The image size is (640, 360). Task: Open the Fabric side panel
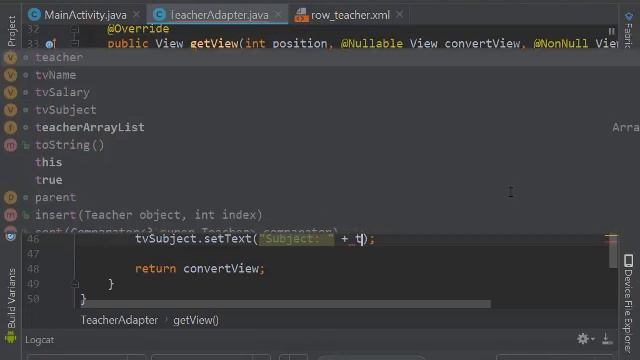tap(629, 29)
